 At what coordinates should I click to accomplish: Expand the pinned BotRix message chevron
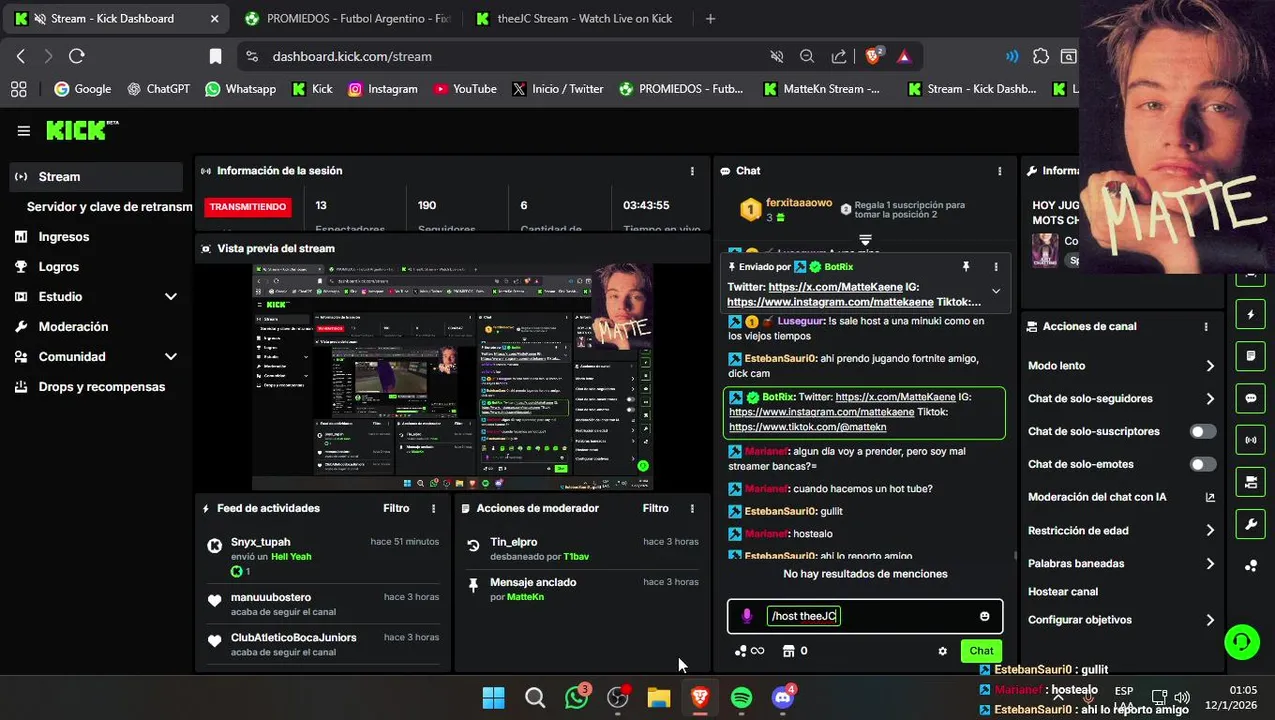[x=996, y=291]
